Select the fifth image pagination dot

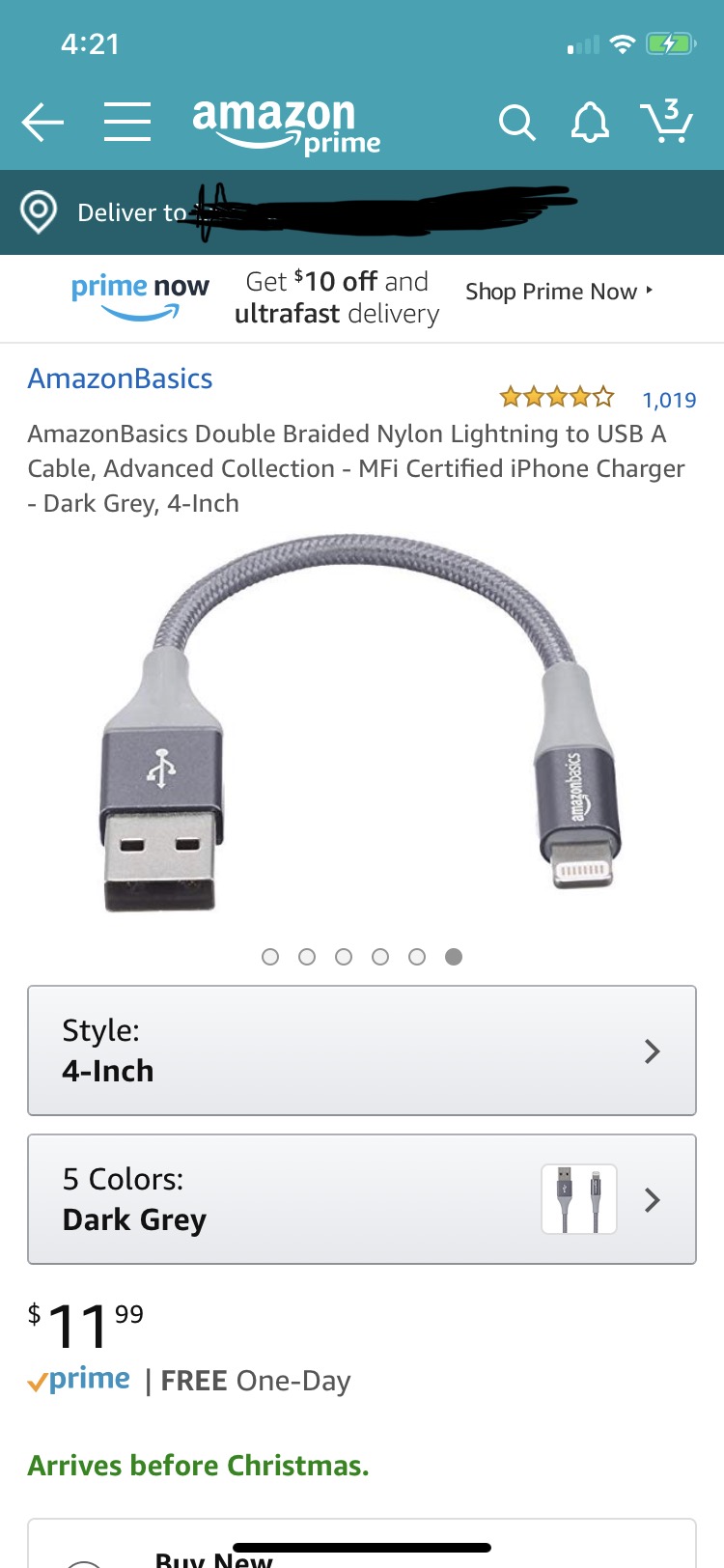coord(417,957)
